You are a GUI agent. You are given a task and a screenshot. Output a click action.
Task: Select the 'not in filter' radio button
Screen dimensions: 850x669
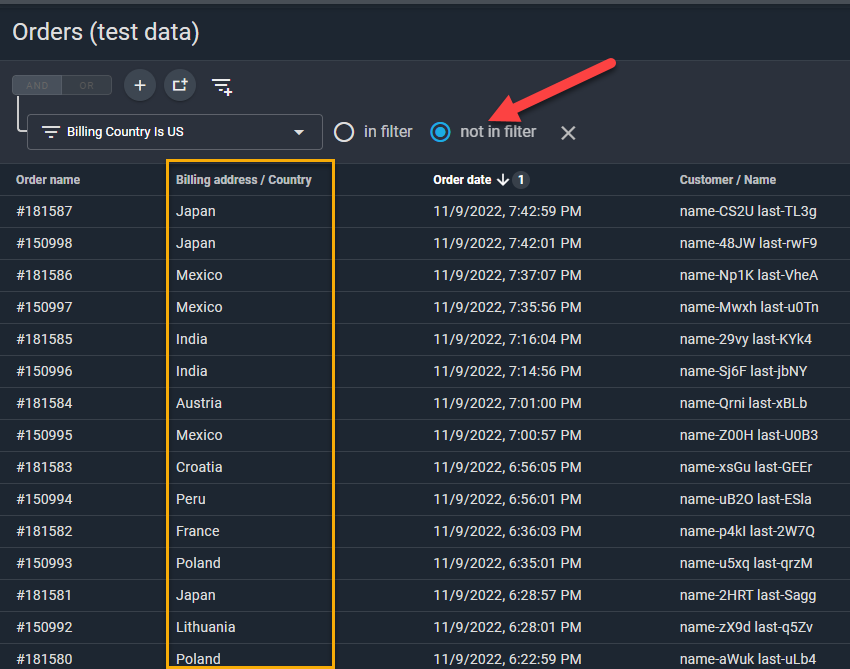pos(440,132)
